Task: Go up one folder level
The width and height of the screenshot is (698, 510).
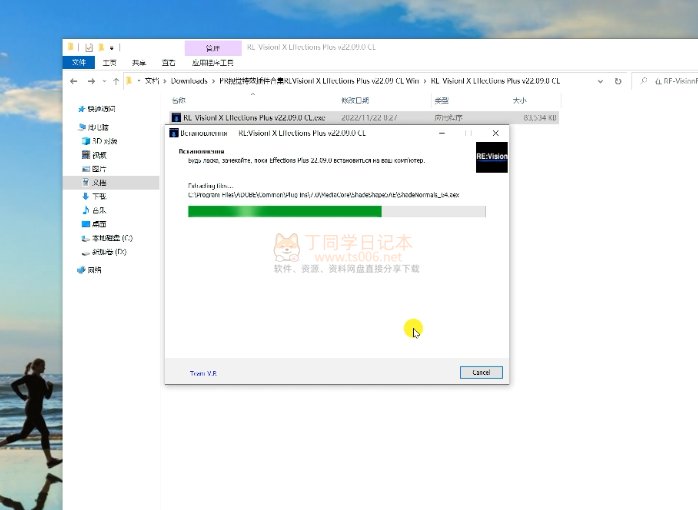Action: click(116, 81)
